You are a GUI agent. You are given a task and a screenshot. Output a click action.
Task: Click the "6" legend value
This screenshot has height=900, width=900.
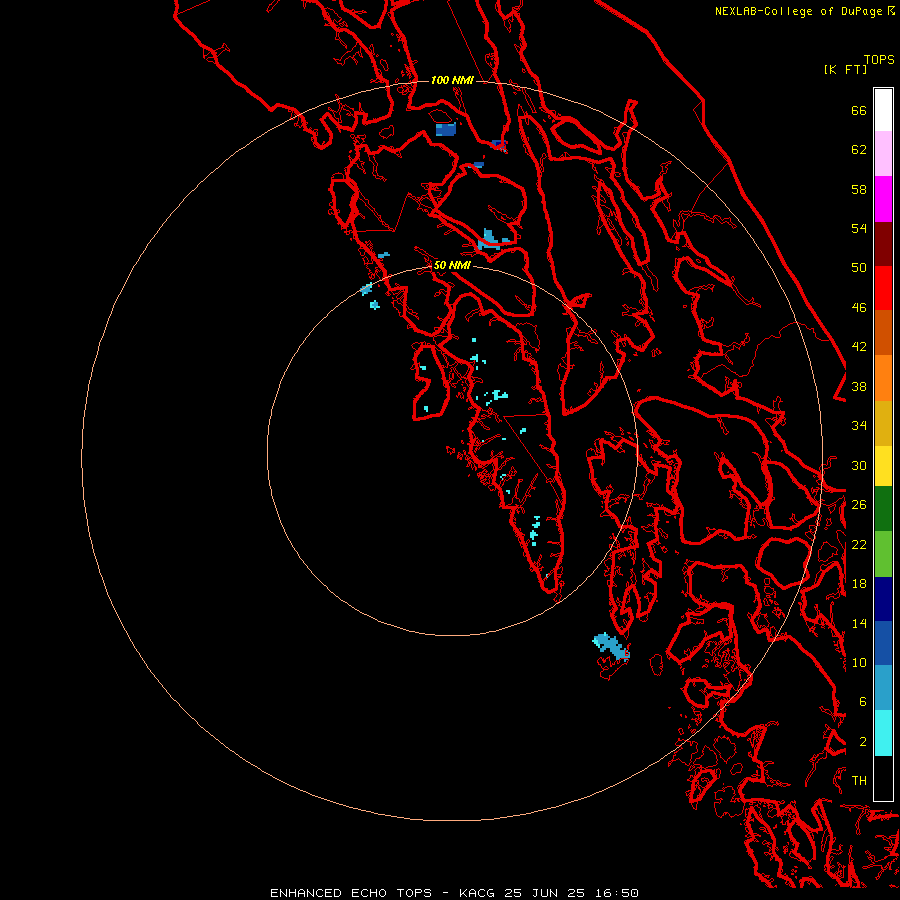click(862, 702)
